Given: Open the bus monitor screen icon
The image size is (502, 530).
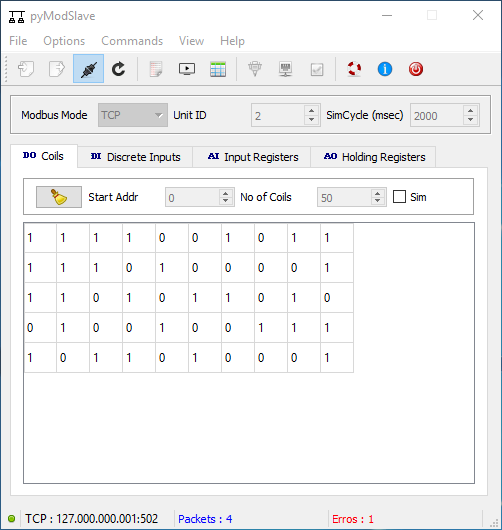Looking at the screenshot, I should coord(187,69).
